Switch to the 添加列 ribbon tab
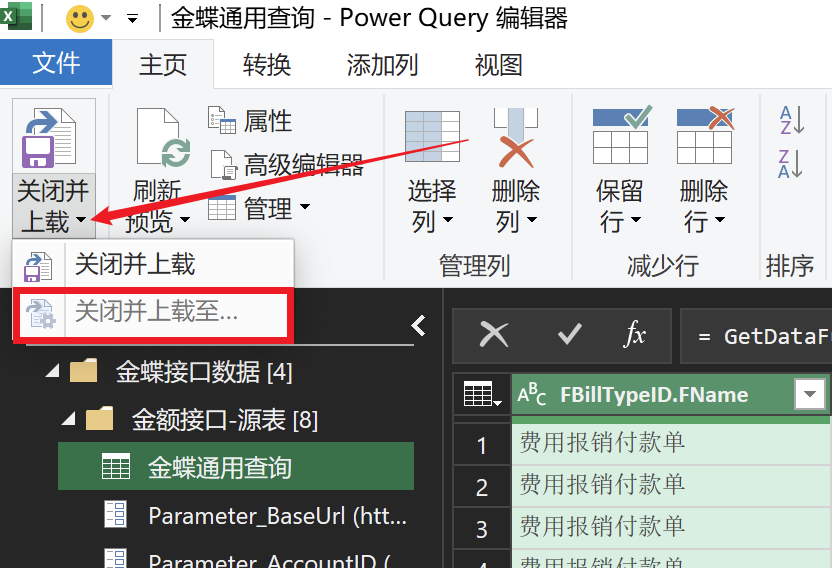Viewport: 832px width, 568px height. coord(383,65)
